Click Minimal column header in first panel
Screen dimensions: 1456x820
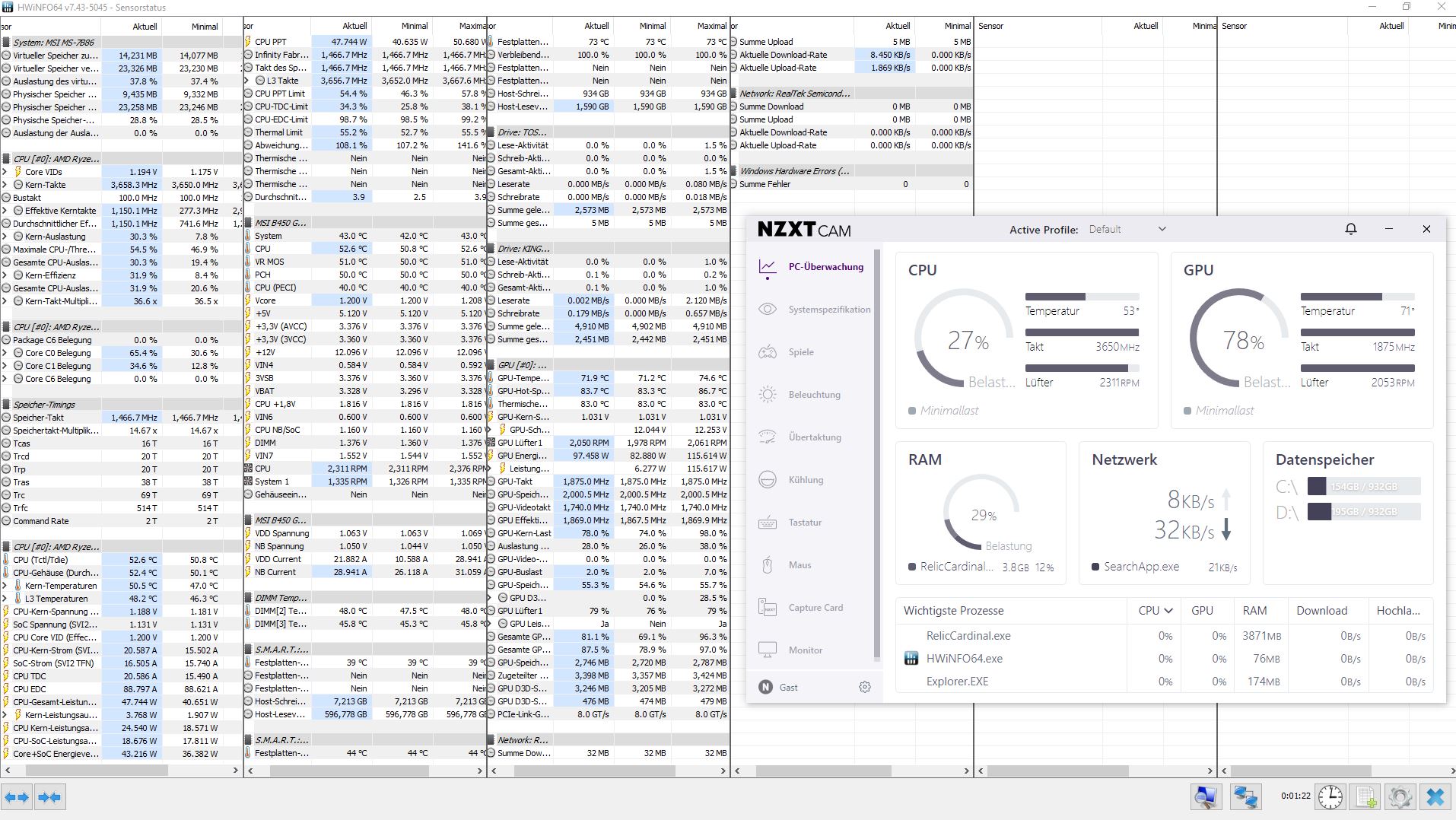pyautogui.click(x=205, y=26)
